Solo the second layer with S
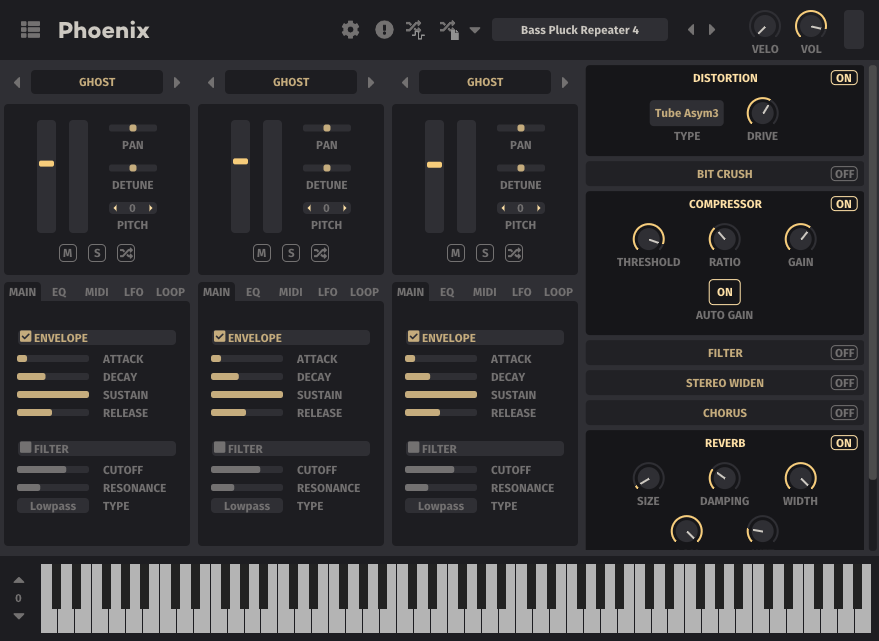This screenshot has height=641, width=879. (291, 253)
